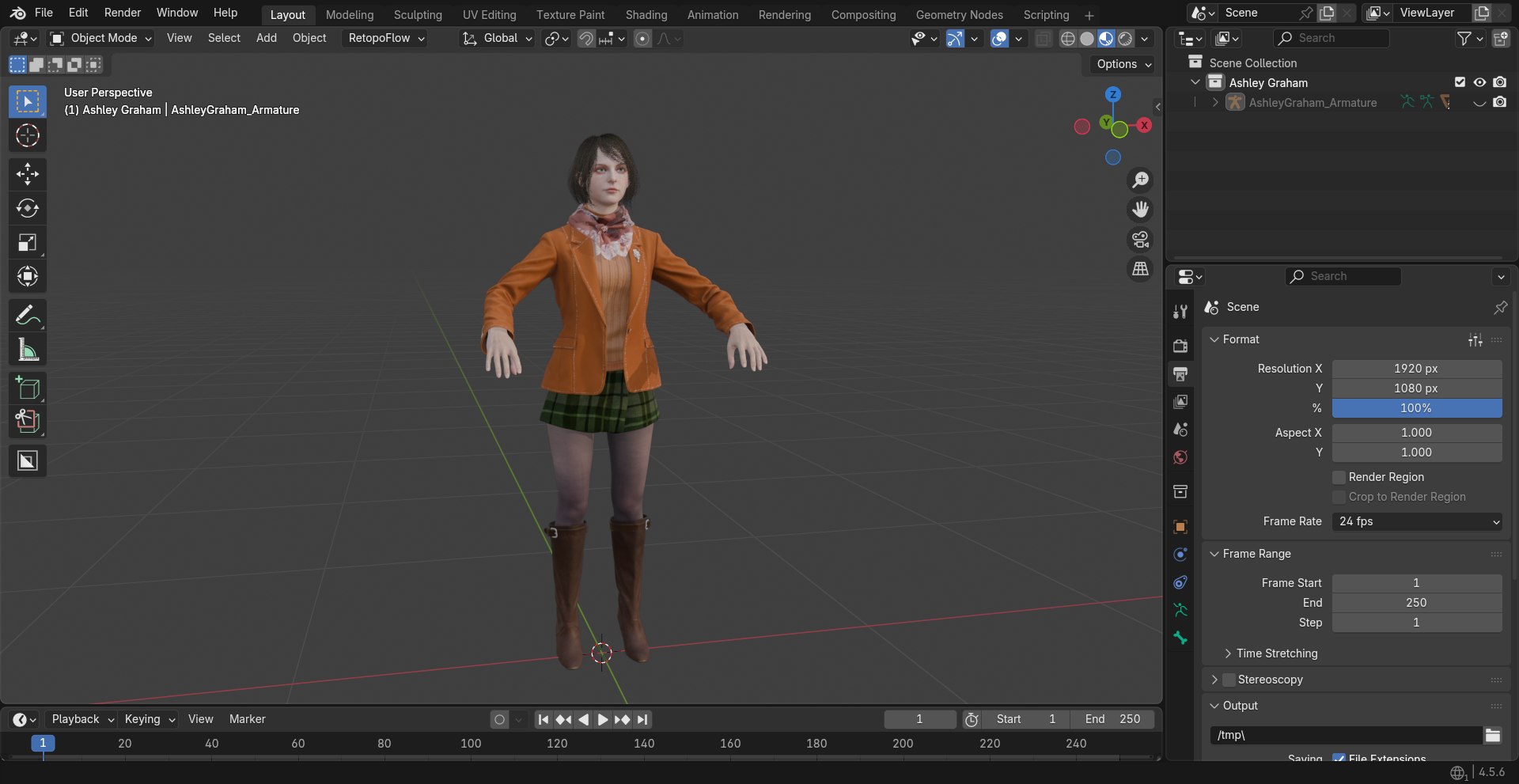Open the RetopoFlow dropdown menu
Viewport: 1519px width, 784px height.
point(386,38)
